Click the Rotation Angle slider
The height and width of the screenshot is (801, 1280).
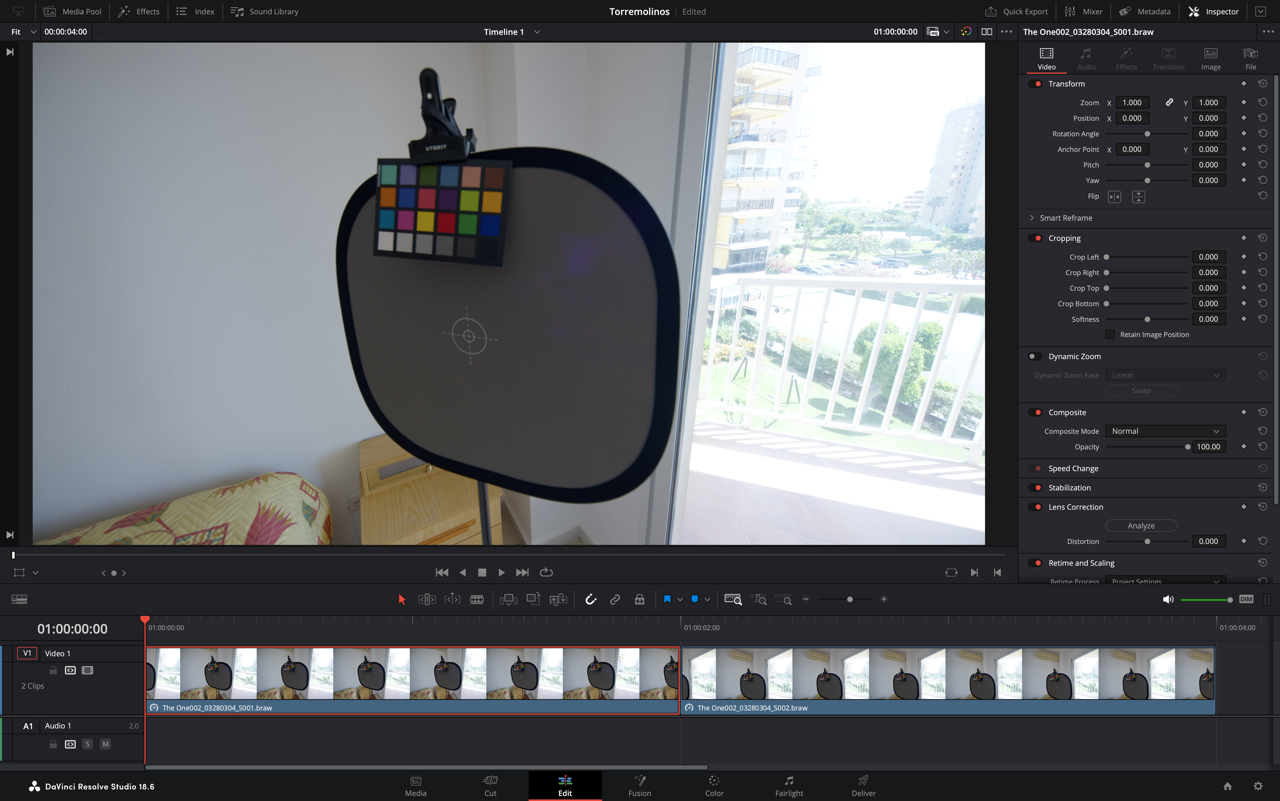(x=1147, y=134)
